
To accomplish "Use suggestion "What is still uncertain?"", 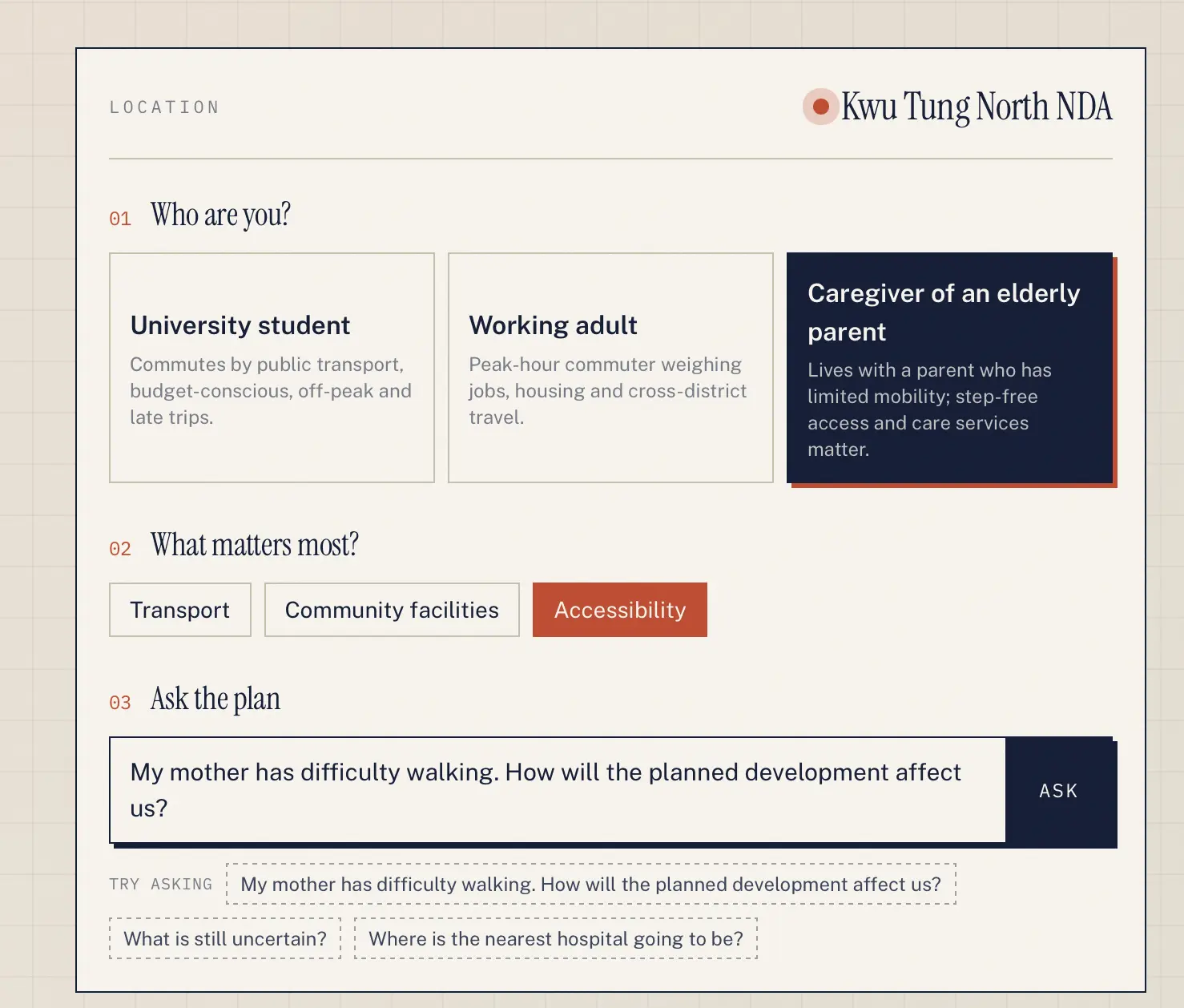I will [225, 938].
